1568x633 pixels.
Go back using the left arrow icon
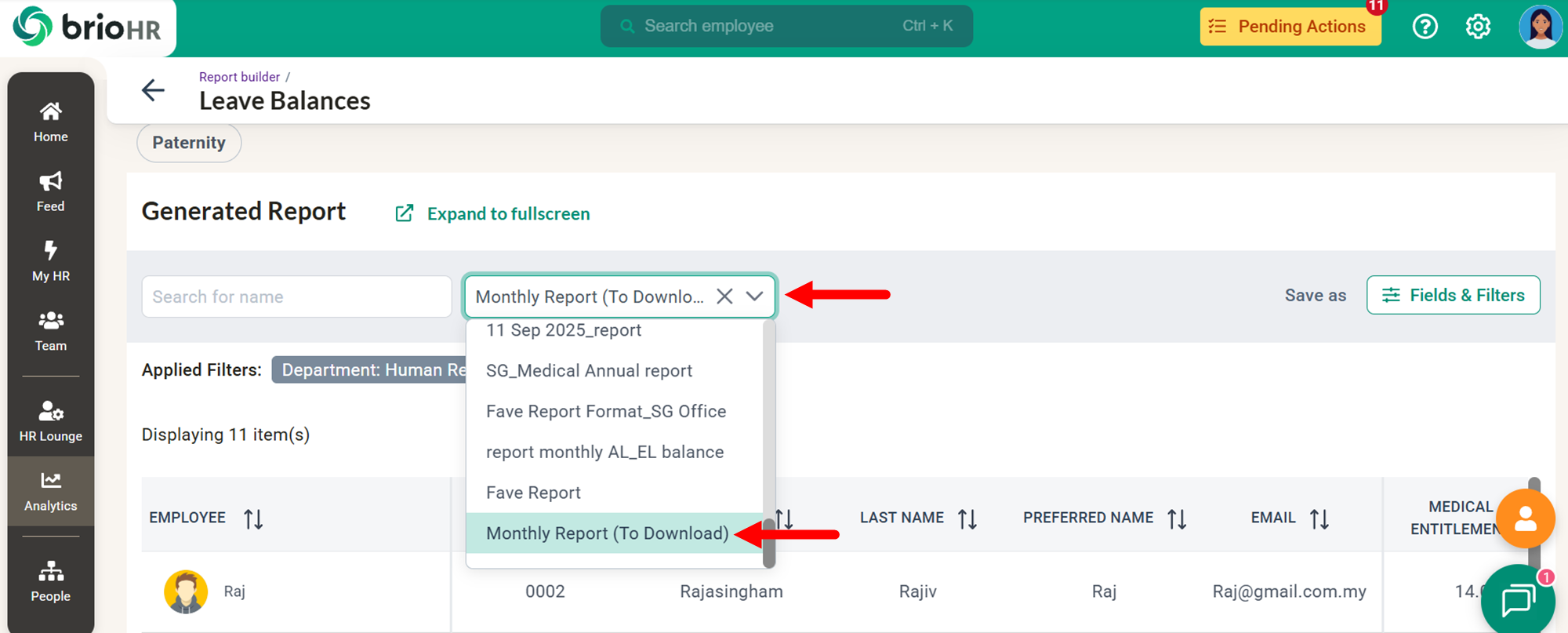tap(153, 90)
